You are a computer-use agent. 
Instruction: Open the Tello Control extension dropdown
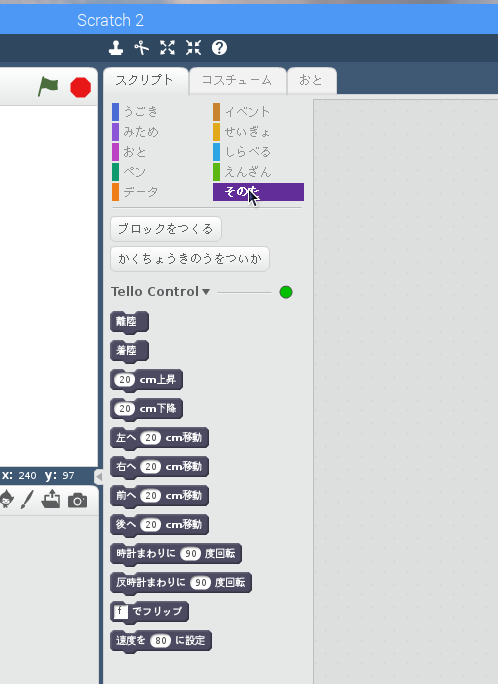point(160,291)
